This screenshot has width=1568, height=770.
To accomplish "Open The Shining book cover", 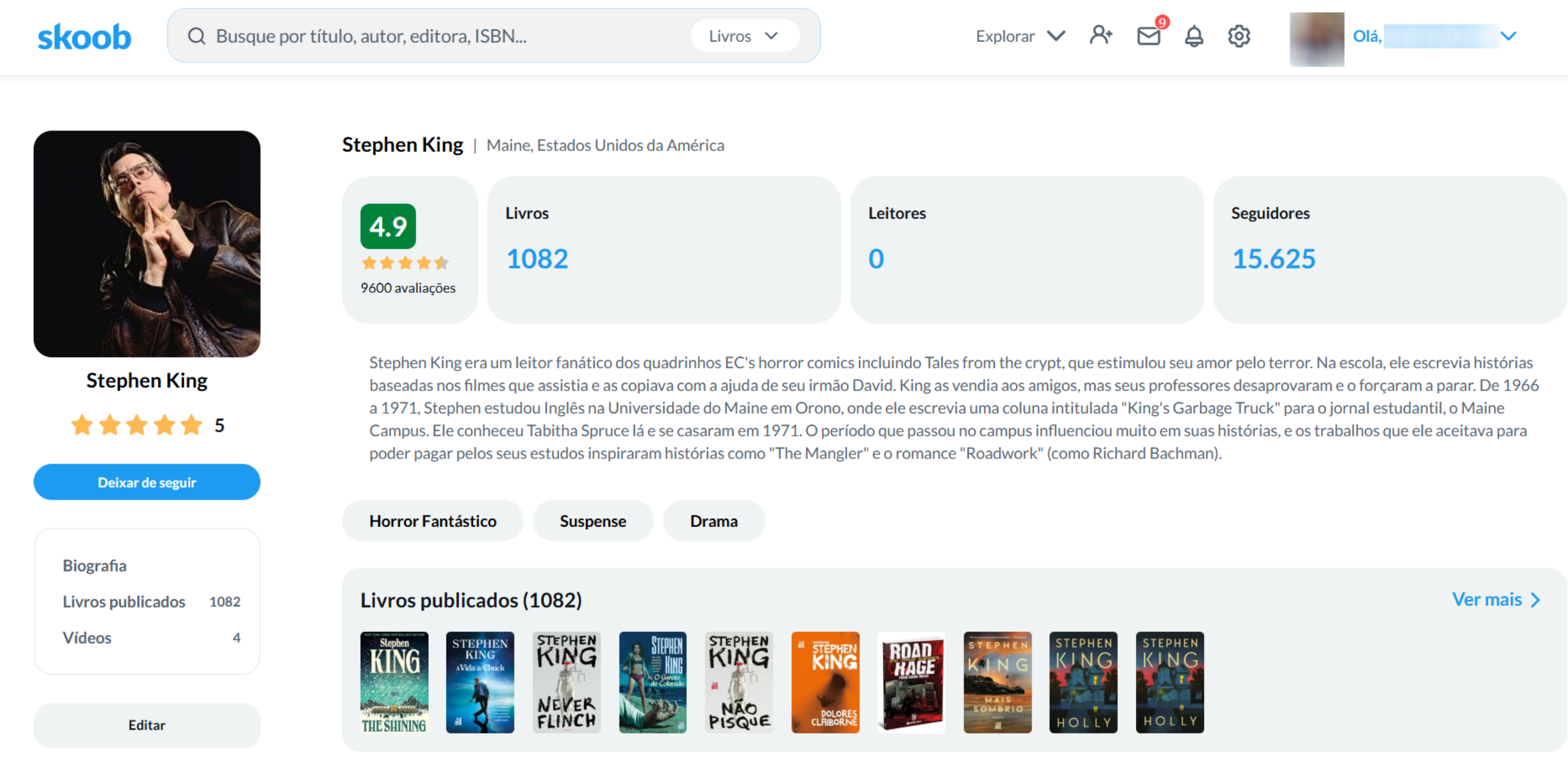I will pyautogui.click(x=394, y=682).
